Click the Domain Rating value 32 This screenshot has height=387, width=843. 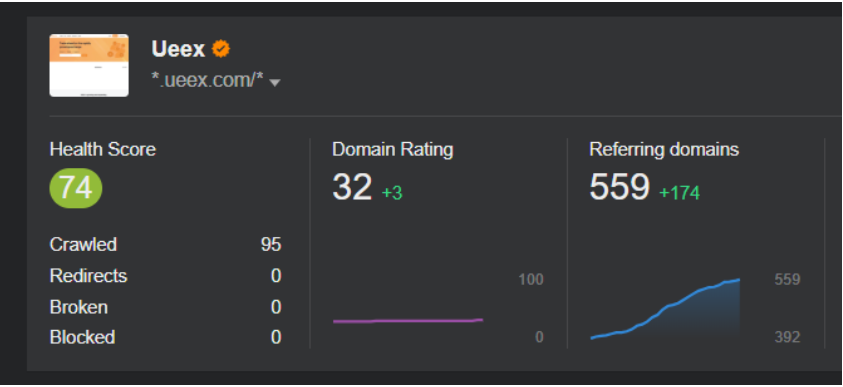pos(352,187)
